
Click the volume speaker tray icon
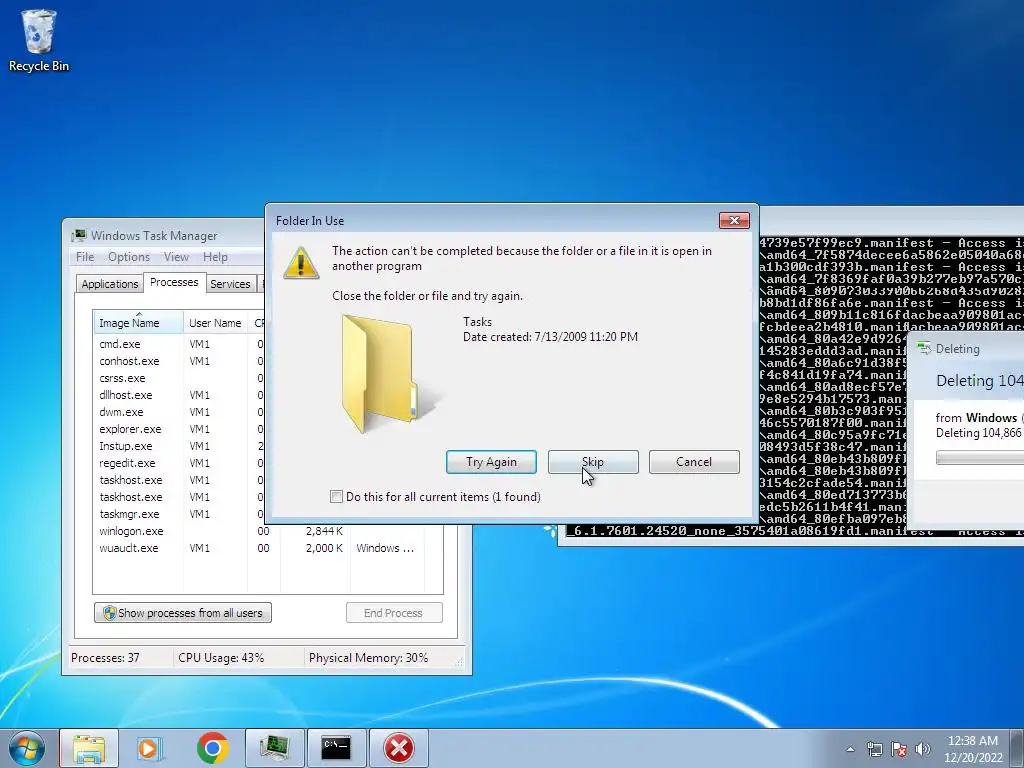click(x=923, y=749)
